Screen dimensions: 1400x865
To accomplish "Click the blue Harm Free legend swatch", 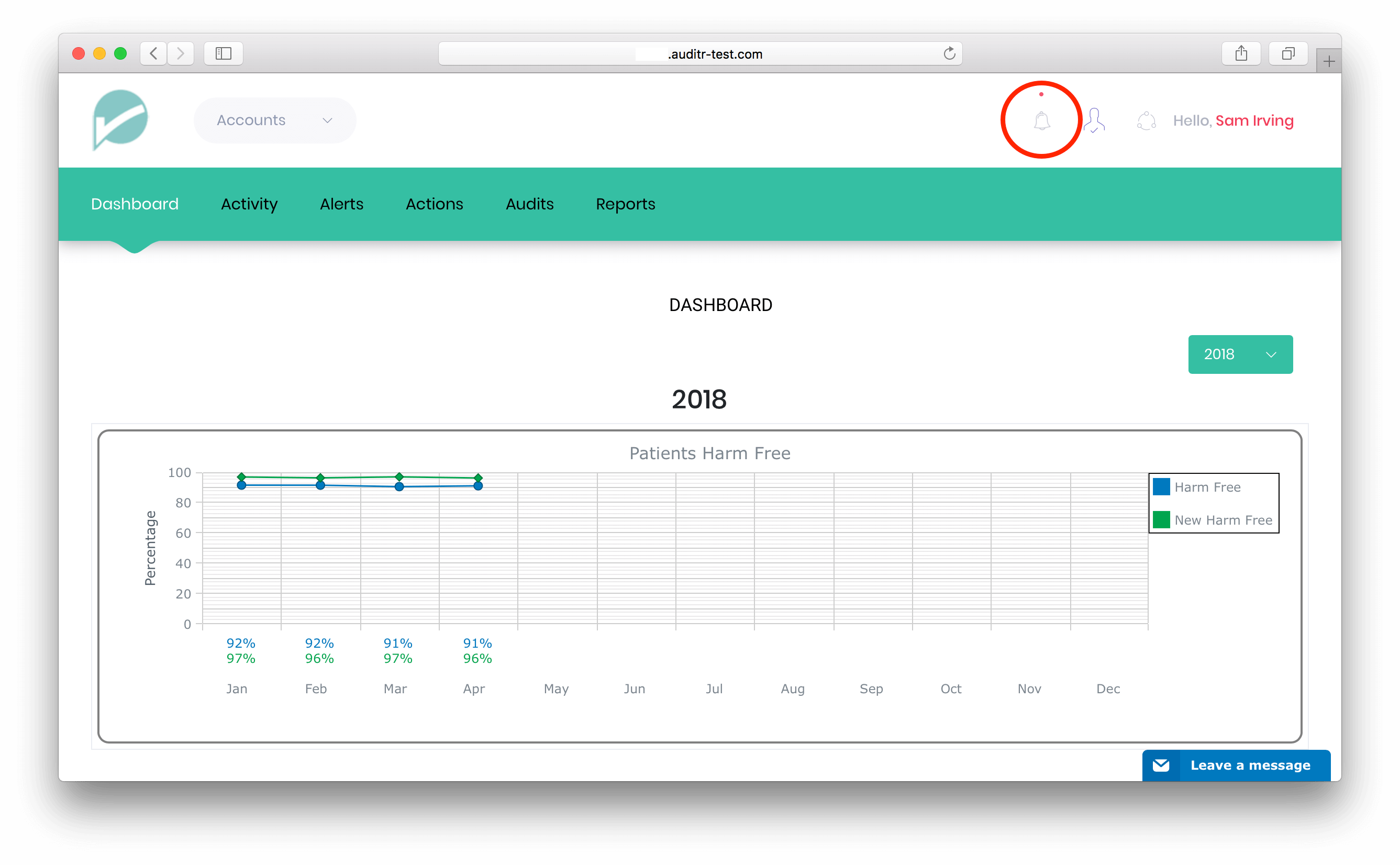I will pyautogui.click(x=1161, y=487).
